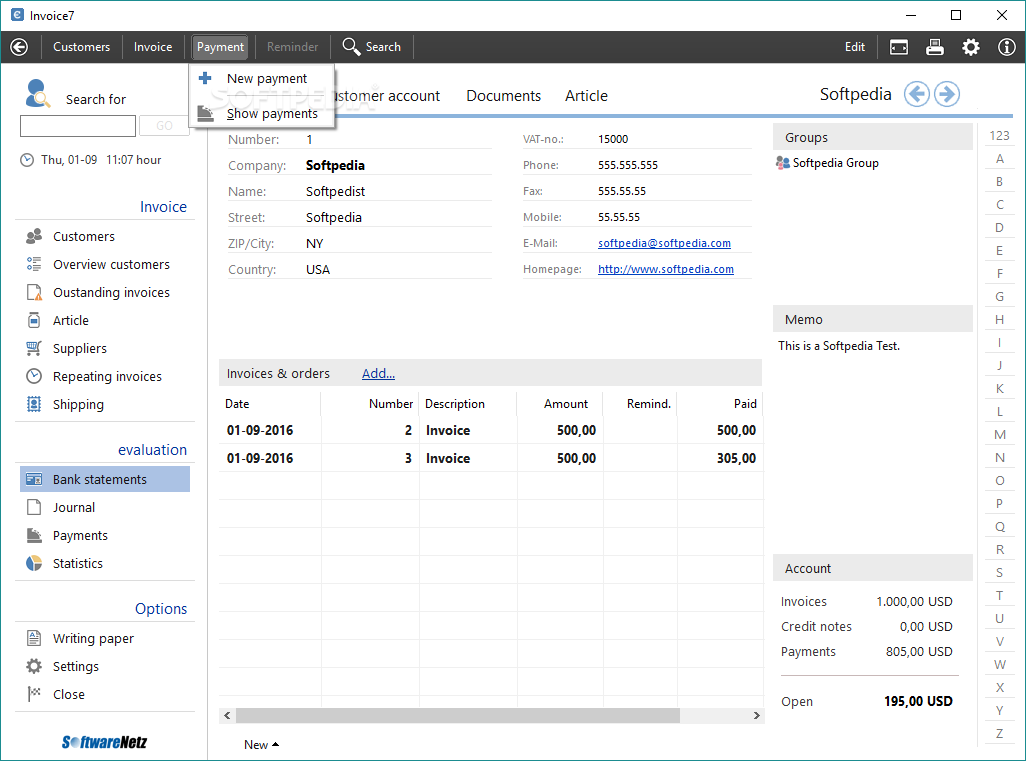Click the Overview customers list icon
Viewport: 1026px width, 761px height.
point(34,264)
